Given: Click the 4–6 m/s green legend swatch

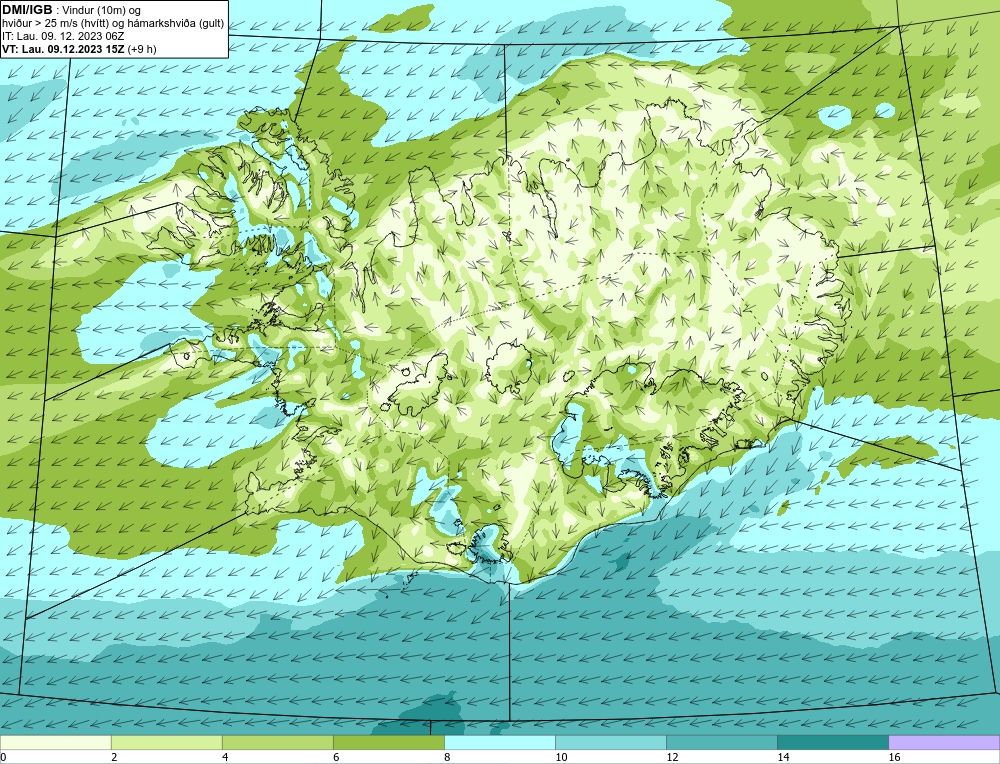Looking at the screenshot, I should coord(277,742).
